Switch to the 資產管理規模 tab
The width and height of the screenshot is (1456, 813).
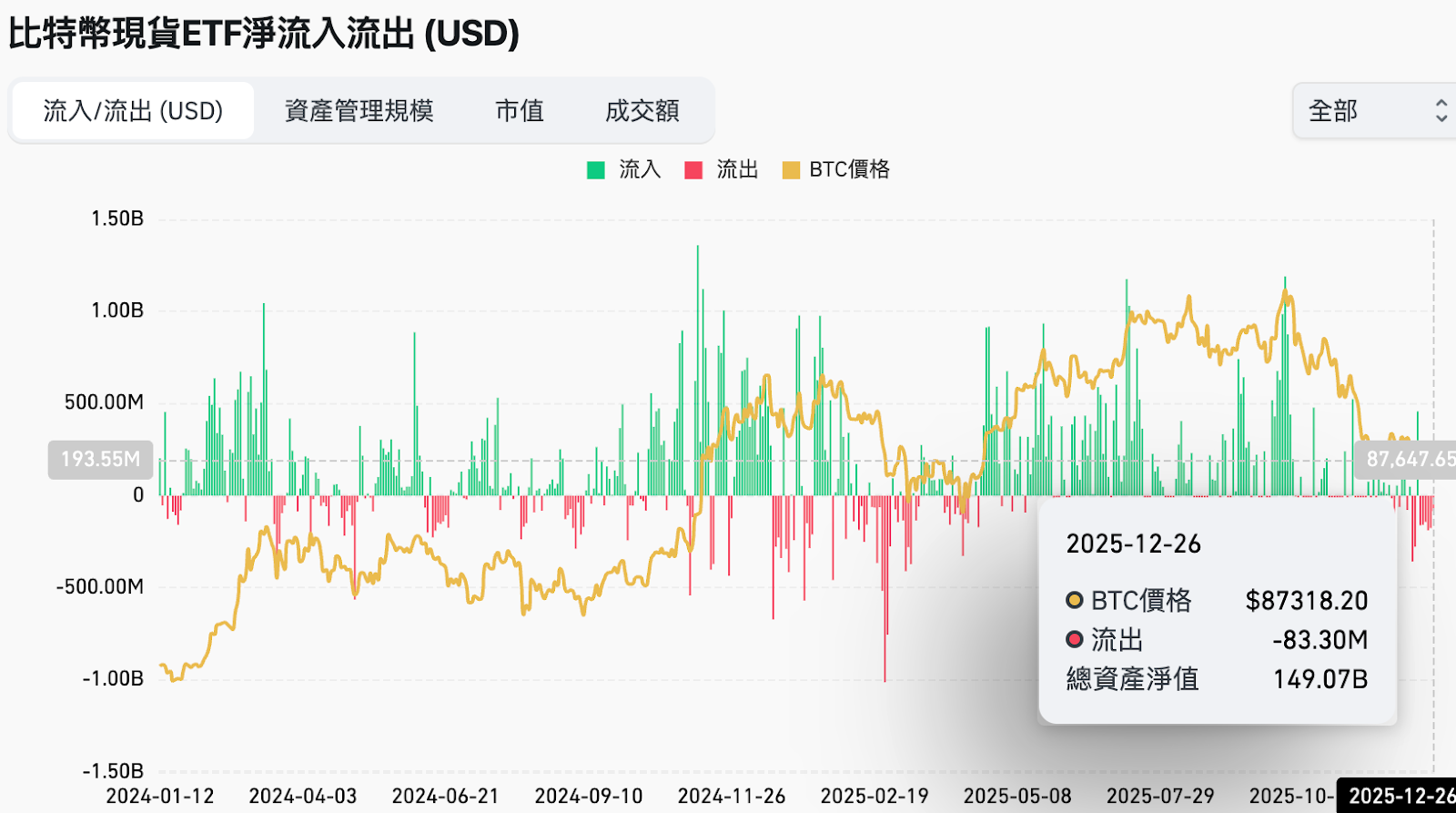359,111
